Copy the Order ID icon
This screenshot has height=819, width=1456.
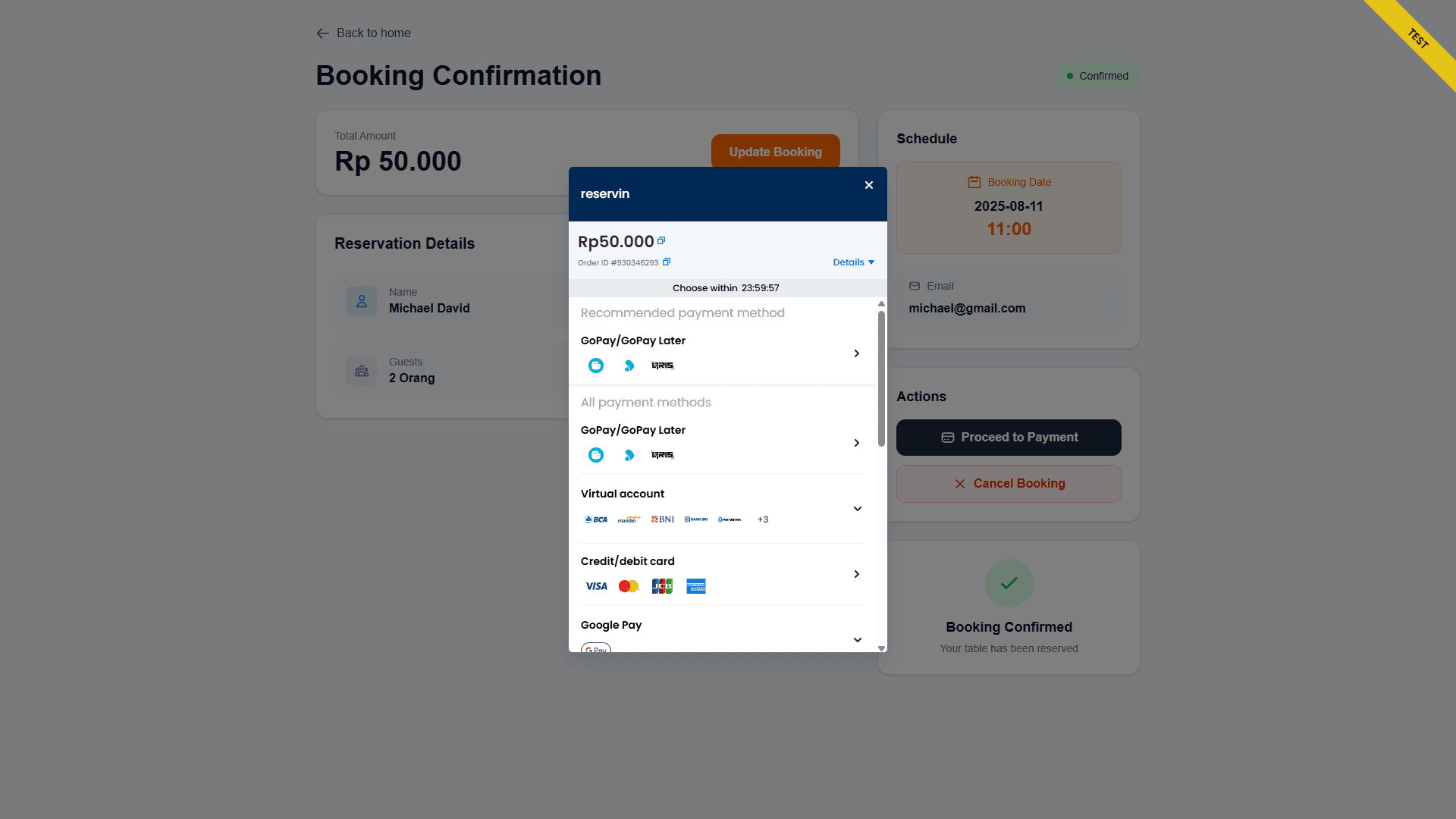(667, 262)
